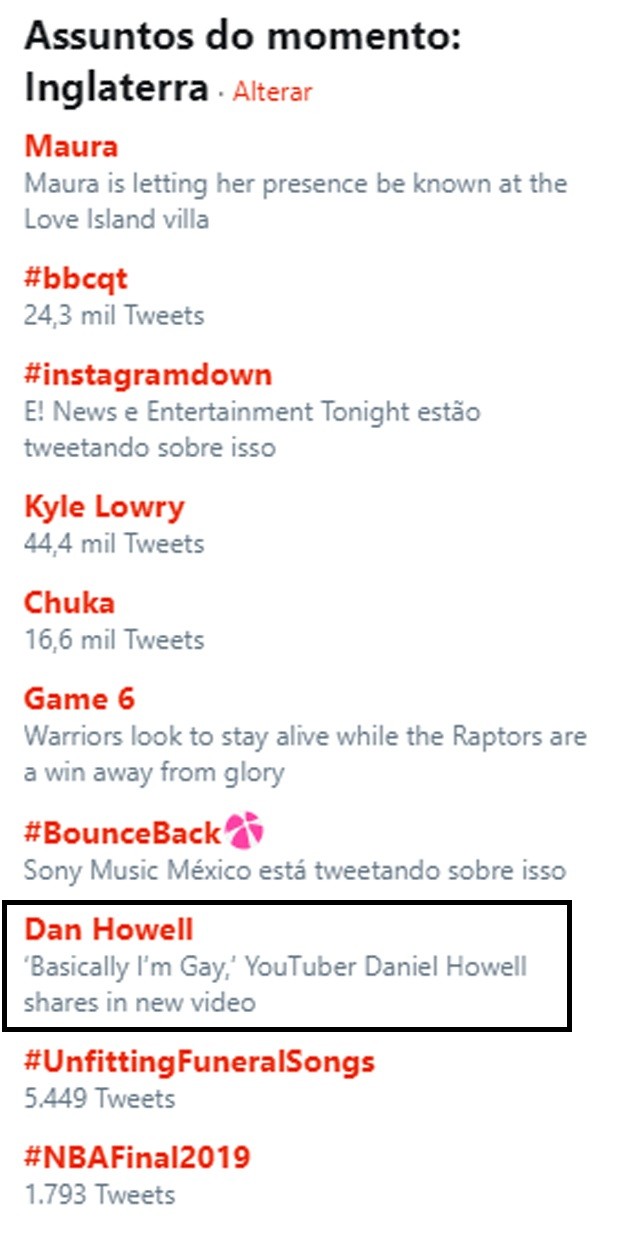Click the Sony Music México tweeting note
The image size is (620, 1233).
tap(295, 870)
